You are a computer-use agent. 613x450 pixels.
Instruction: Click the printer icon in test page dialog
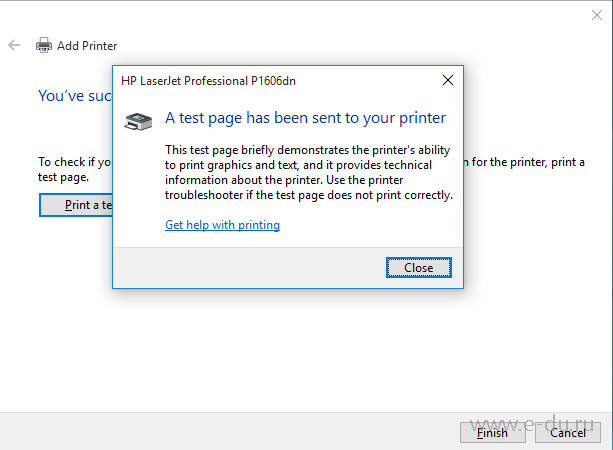(x=138, y=121)
